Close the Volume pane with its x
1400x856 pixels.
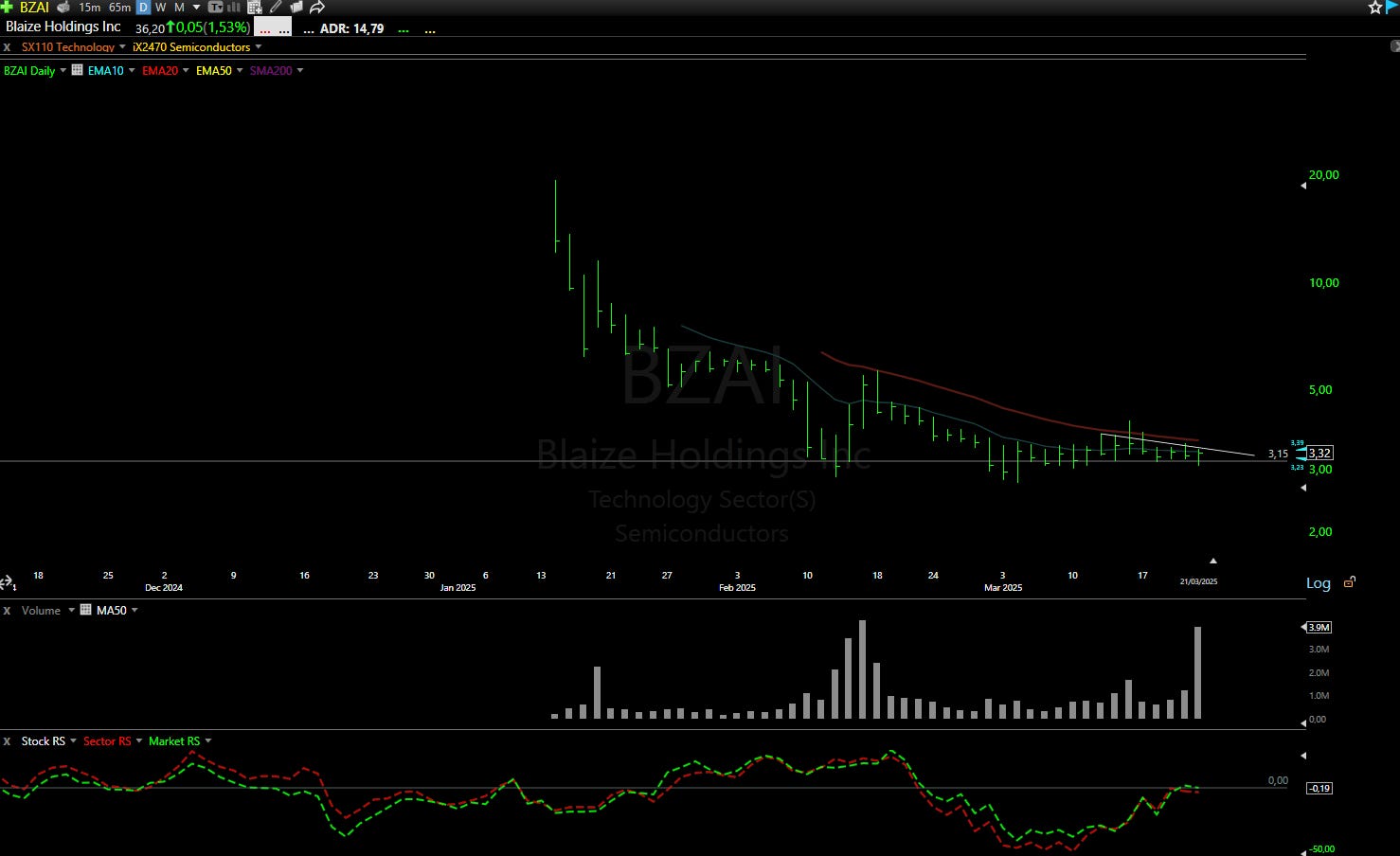coord(7,611)
